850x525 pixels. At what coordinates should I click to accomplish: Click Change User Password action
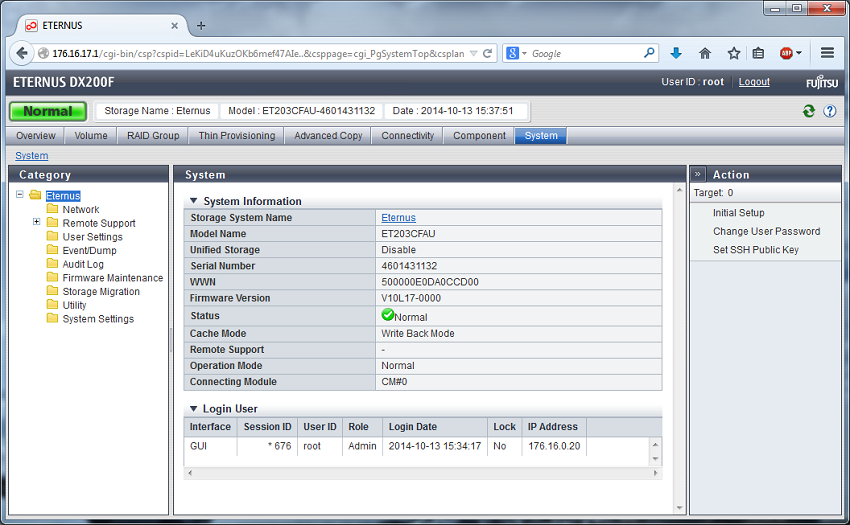click(x=767, y=231)
